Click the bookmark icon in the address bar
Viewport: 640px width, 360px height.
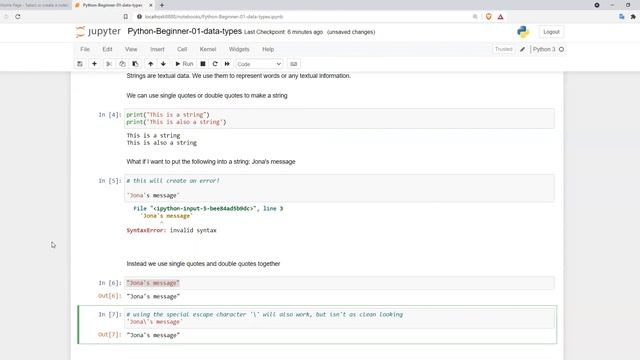pos(126,17)
